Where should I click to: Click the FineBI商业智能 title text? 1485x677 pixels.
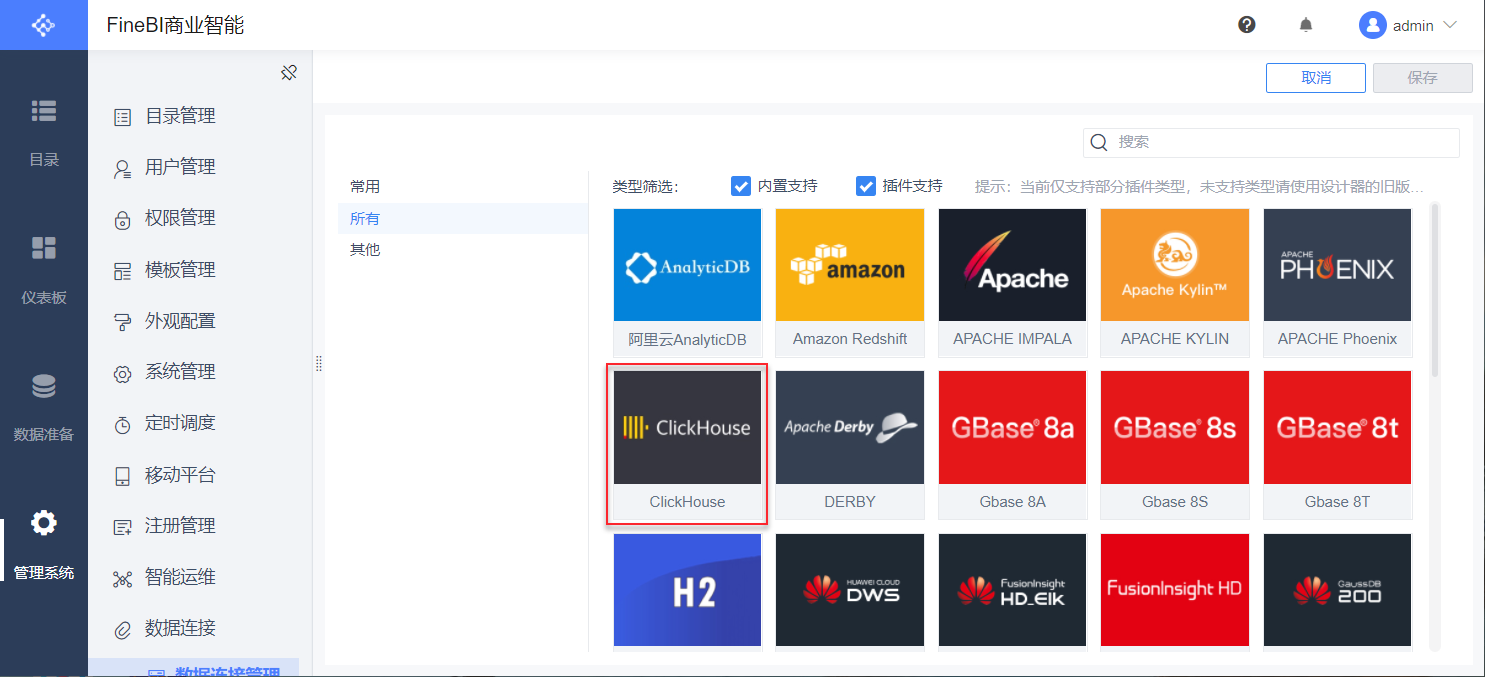(x=176, y=25)
